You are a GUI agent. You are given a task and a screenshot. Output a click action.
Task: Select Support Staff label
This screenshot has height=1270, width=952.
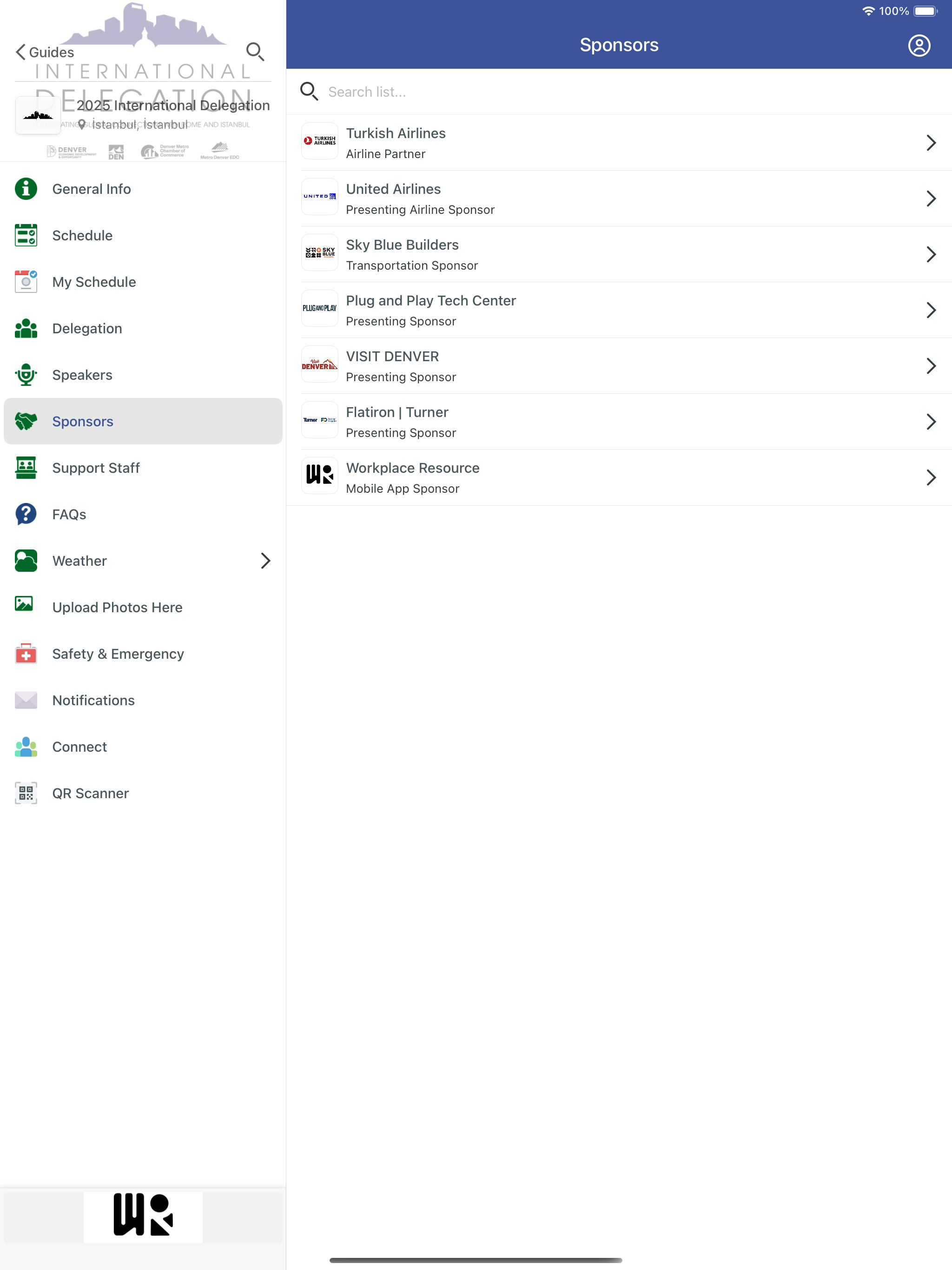pyautogui.click(x=96, y=468)
